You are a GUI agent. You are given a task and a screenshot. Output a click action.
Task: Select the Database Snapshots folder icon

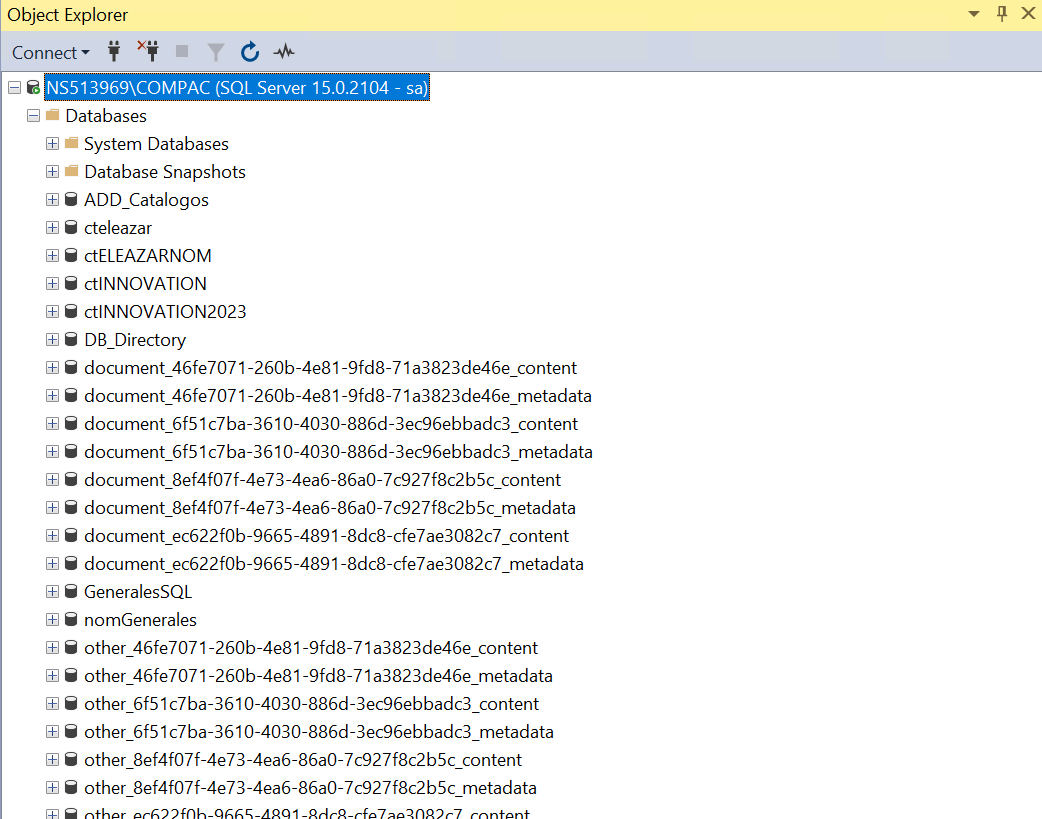coord(72,171)
